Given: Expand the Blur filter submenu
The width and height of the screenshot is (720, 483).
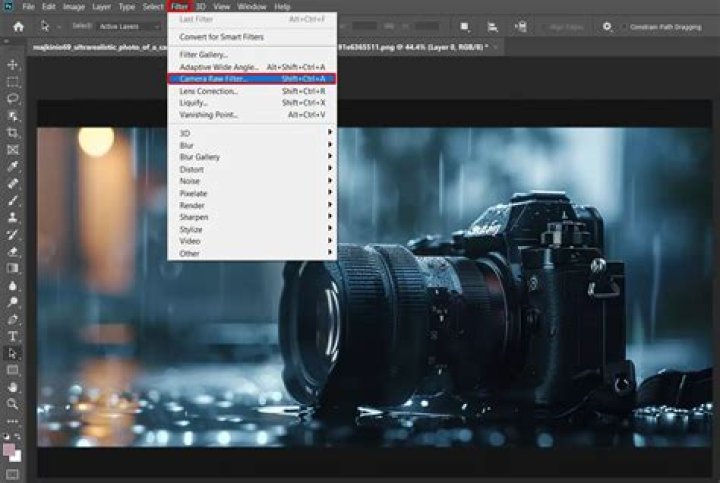Looking at the screenshot, I should 252,145.
